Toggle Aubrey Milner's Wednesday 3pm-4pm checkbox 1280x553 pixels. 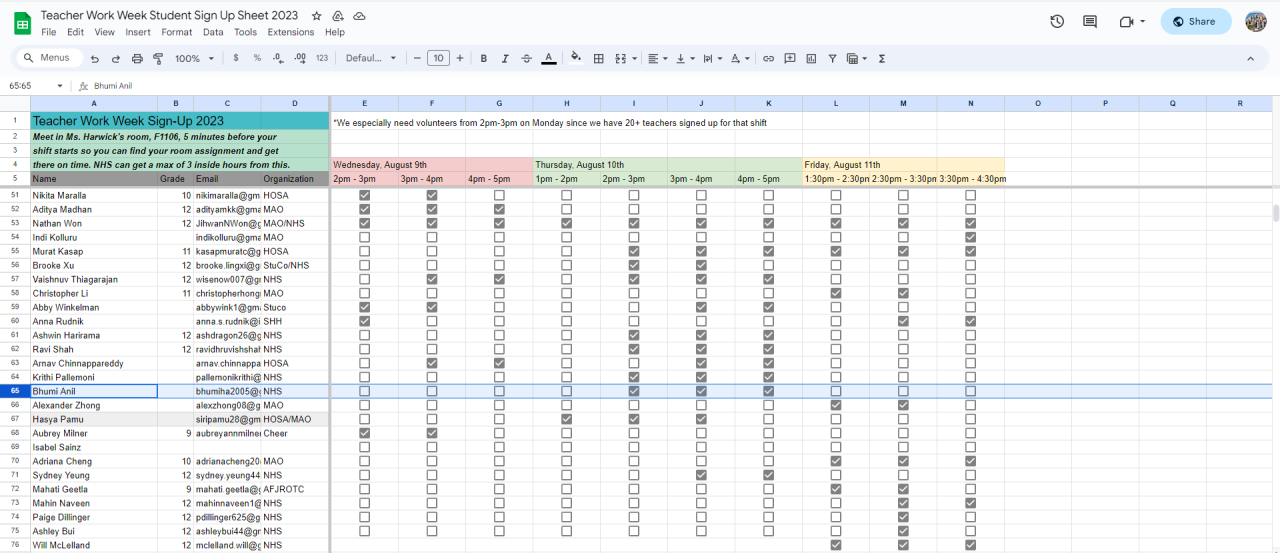pos(432,434)
